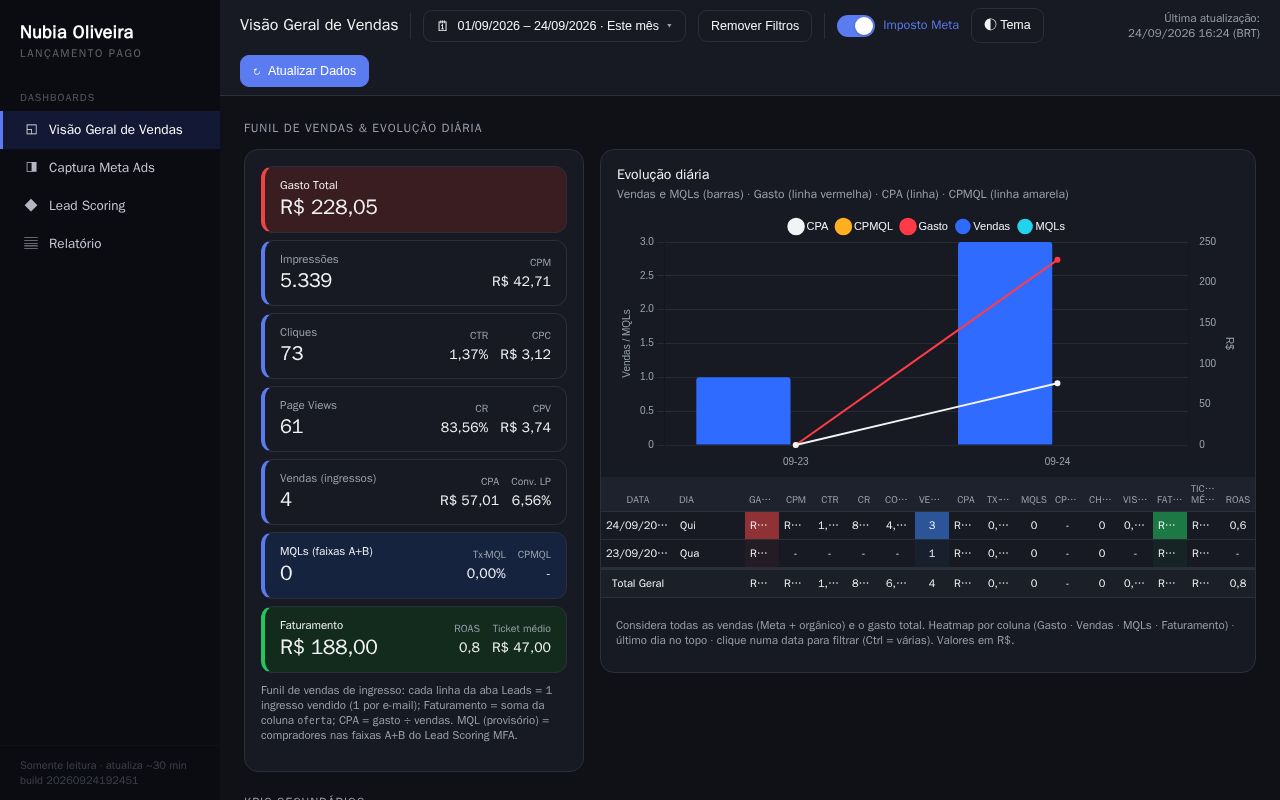Viewport: 1280px width, 800px height.
Task: Toggle the Imposto Meta switch
Action: [856, 26]
